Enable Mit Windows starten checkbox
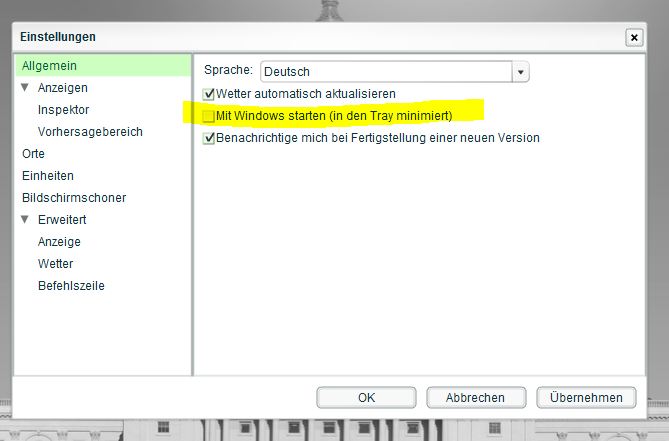Viewport: 669px width, 441px height. click(209, 116)
